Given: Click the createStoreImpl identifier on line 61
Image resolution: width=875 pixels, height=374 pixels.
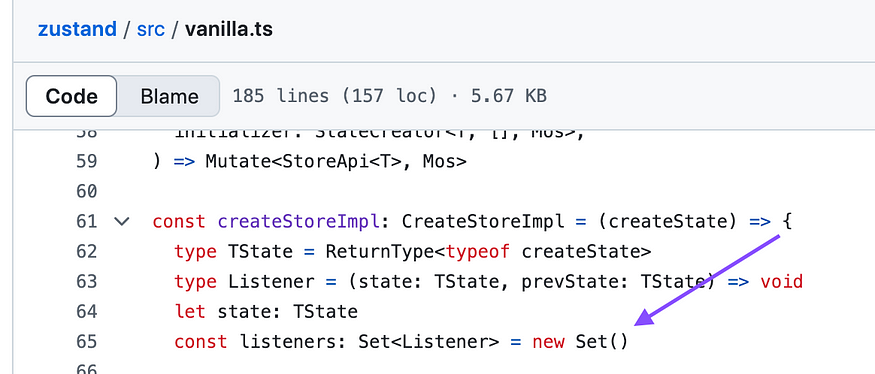Looking at the screenshot, I should tap(299, 222).
